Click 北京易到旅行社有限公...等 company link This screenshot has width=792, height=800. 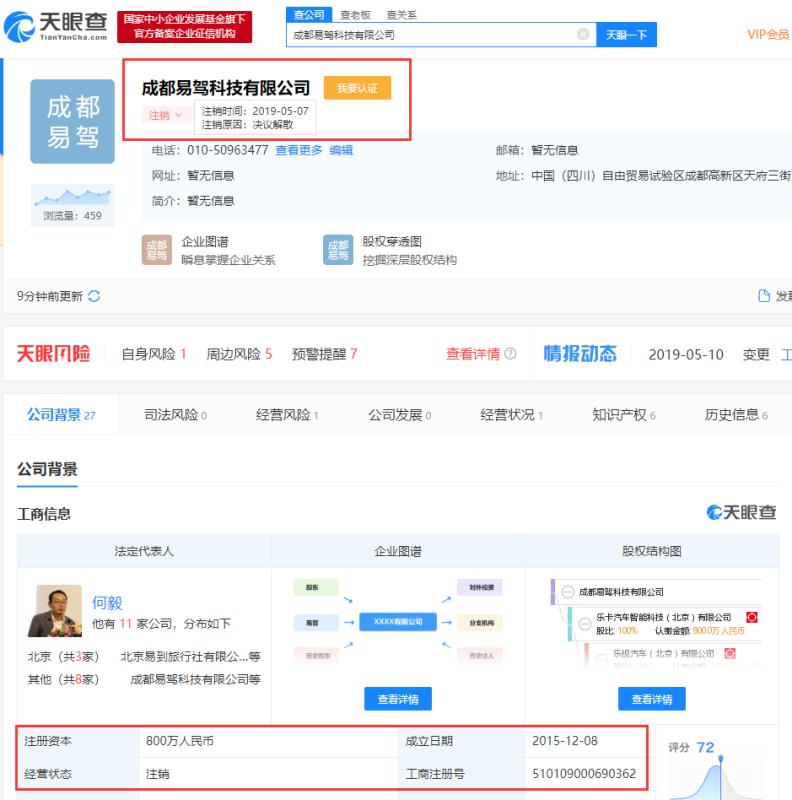(x=190, y=656)
